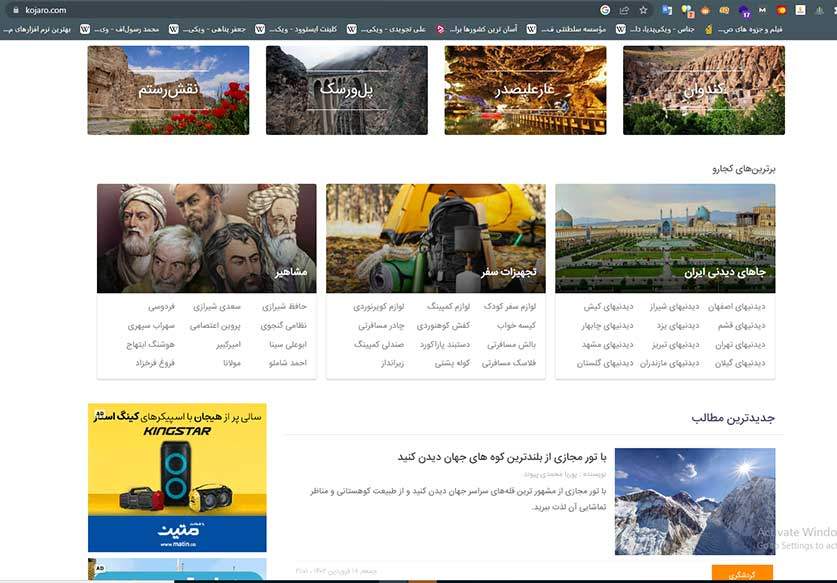The width and height of the screenshot is (837, 583).
Task: Click the share page icon in address bar
Action: pyautogui.click(x=624, y=10)
